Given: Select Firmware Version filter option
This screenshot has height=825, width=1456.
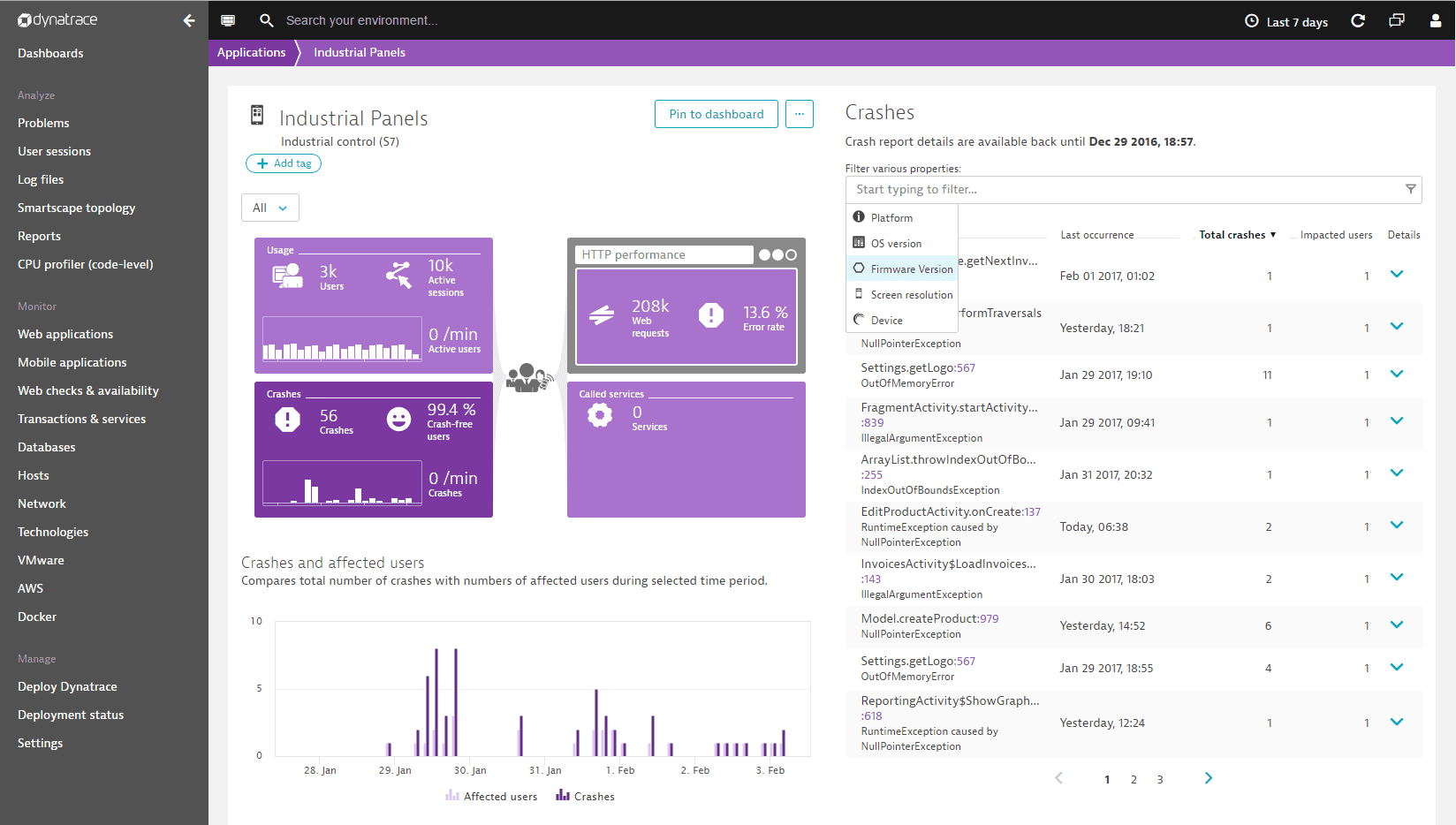Looking at the screenshot, I should (x=902, y=269).
